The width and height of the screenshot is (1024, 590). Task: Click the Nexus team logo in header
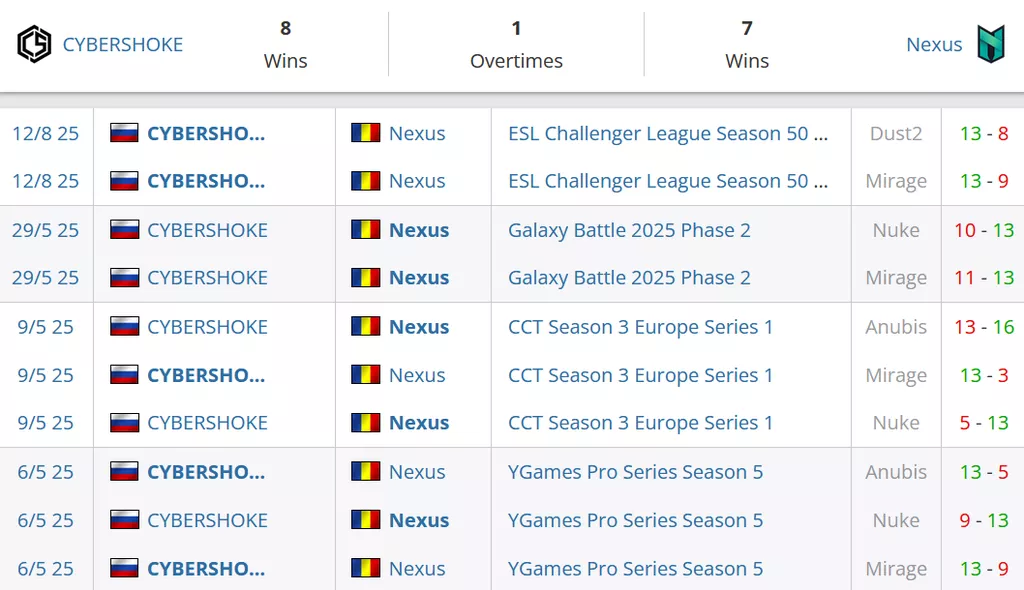point(990,44)
